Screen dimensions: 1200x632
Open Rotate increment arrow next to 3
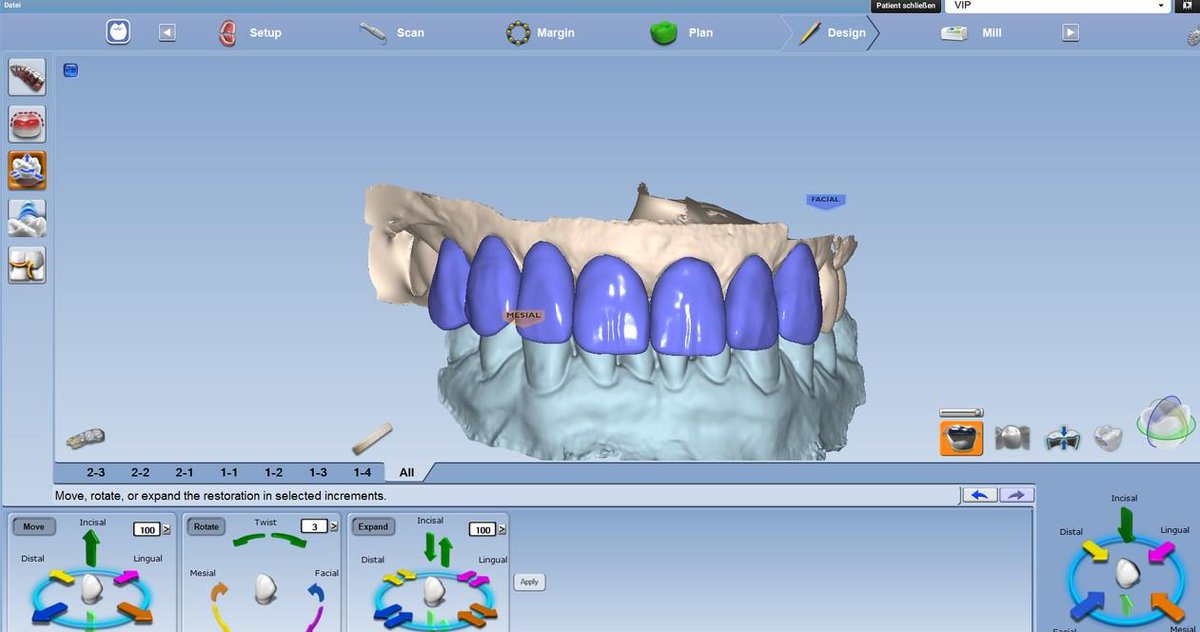333,526
